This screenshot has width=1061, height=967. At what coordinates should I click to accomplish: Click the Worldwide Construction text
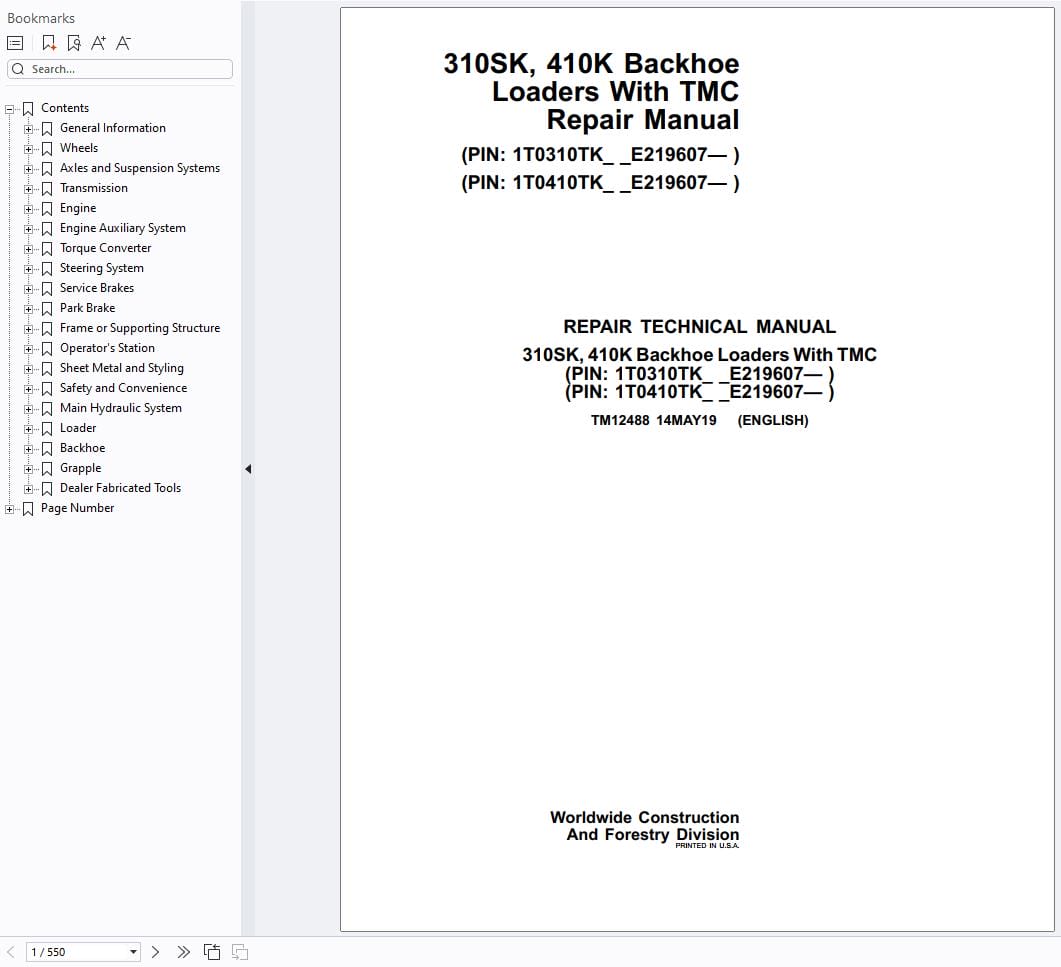[x=644, y=817]
